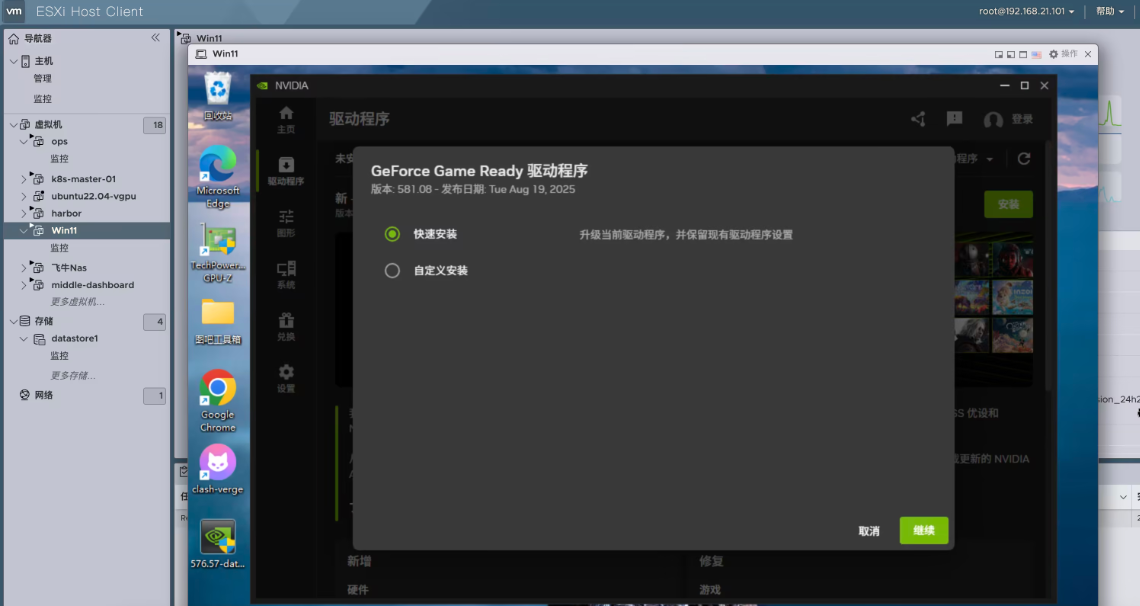
Task: Open 管理 under 主机
Action: pos(42,78)
